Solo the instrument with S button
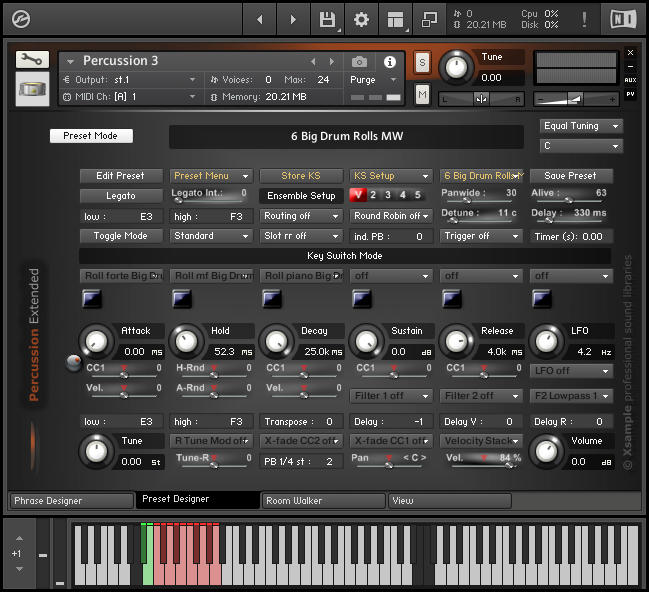The height and width of the screenshot is (592, 649). pyautogui.click(x=422, y=63)
